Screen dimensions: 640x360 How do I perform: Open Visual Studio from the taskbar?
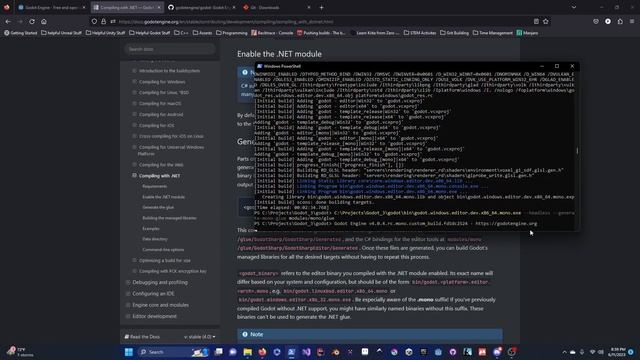[x=307, y=352]
